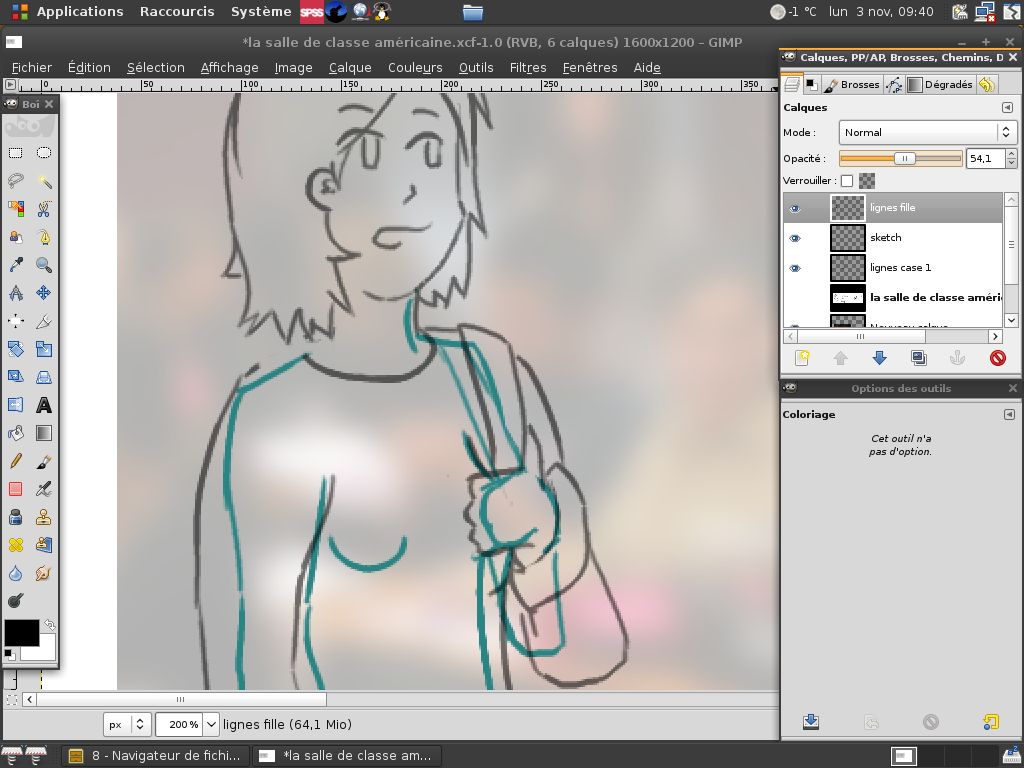Viewport: 1024px width, 768px height.
Task: Click the Opacité slider
Action: [x=901, y=158]
